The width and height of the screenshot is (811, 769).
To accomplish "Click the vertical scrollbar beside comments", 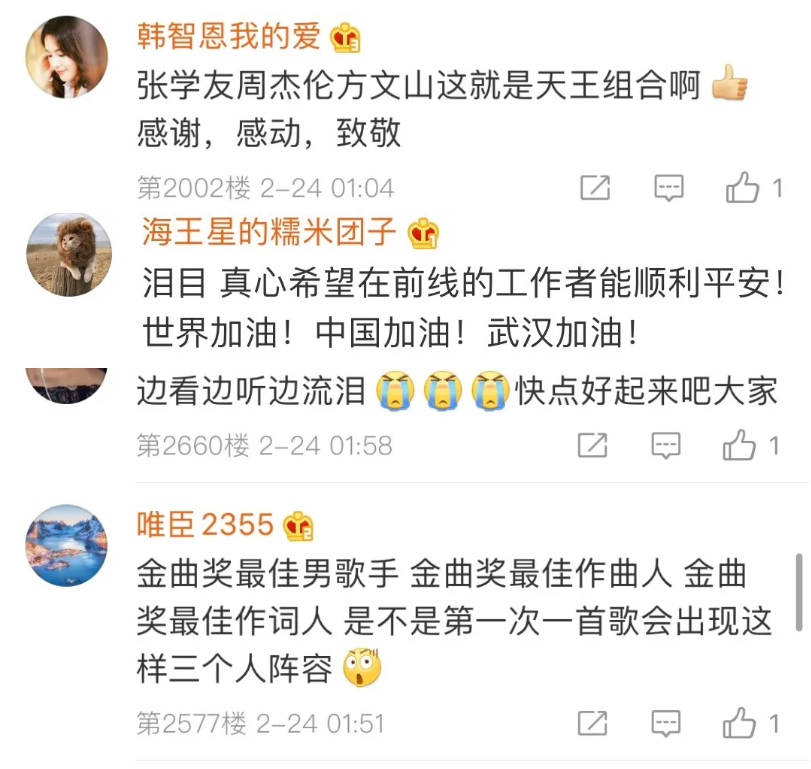I will point(799,593).
